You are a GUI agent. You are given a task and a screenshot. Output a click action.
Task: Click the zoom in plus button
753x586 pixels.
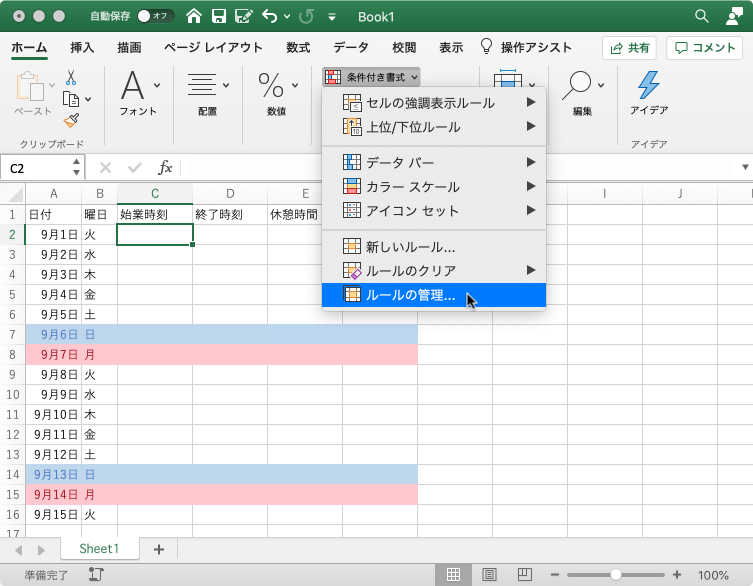click(677, 574)
